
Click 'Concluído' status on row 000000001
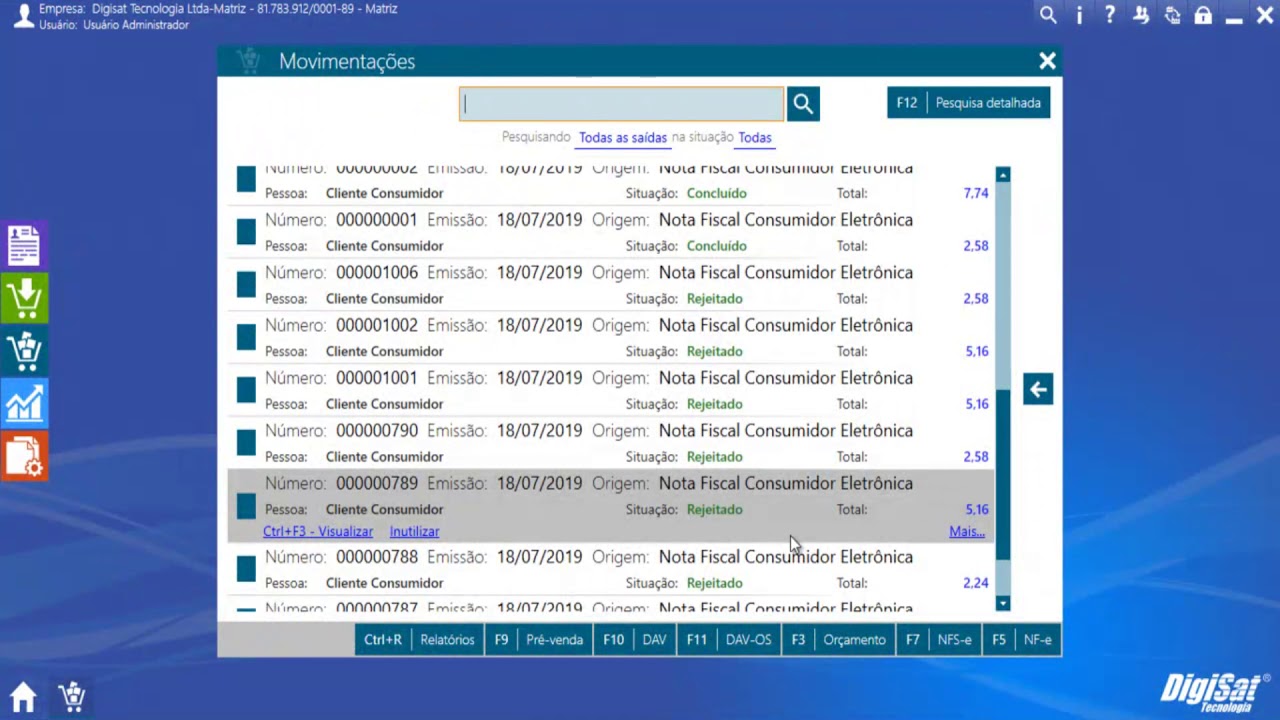tap(717, 246)
